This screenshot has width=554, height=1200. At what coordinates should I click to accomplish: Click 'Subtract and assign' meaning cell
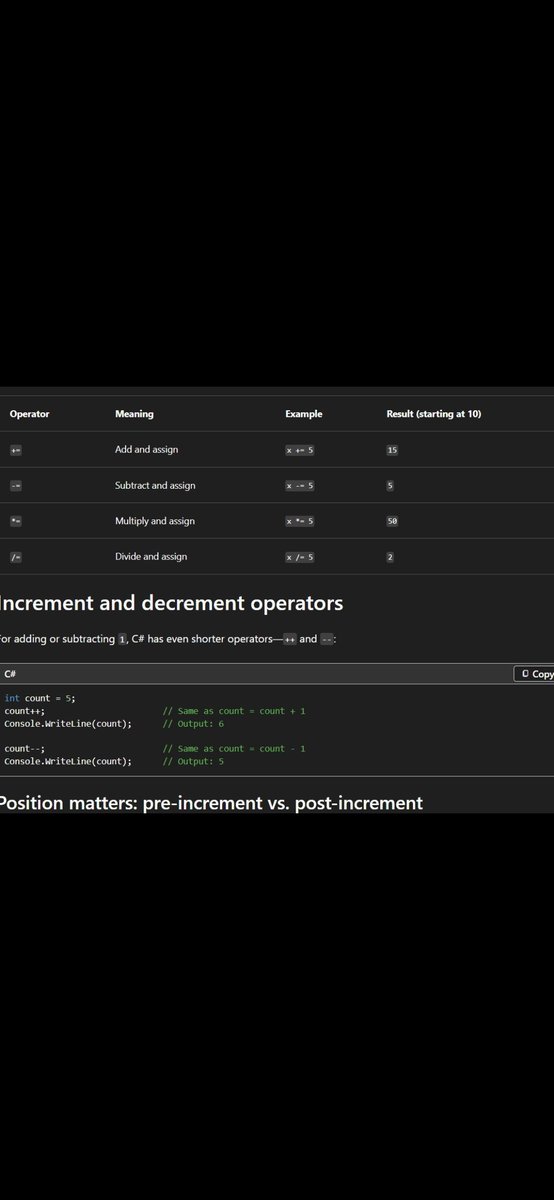pyautogui.click(x=155, y=486)
